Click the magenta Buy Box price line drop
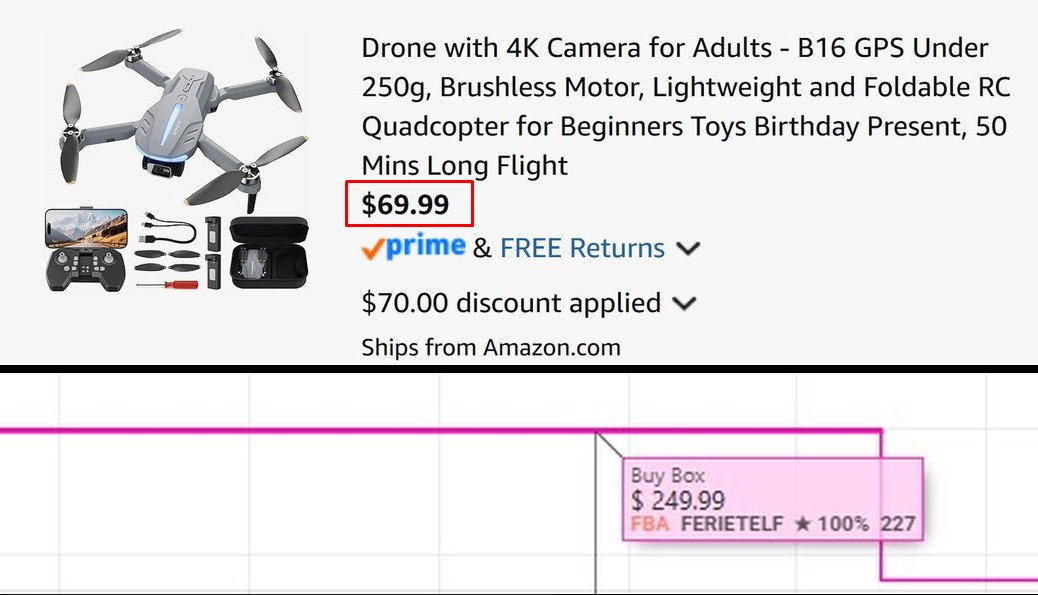Image resolution: width=1038 pixels, height=595 pixels. 882,505
